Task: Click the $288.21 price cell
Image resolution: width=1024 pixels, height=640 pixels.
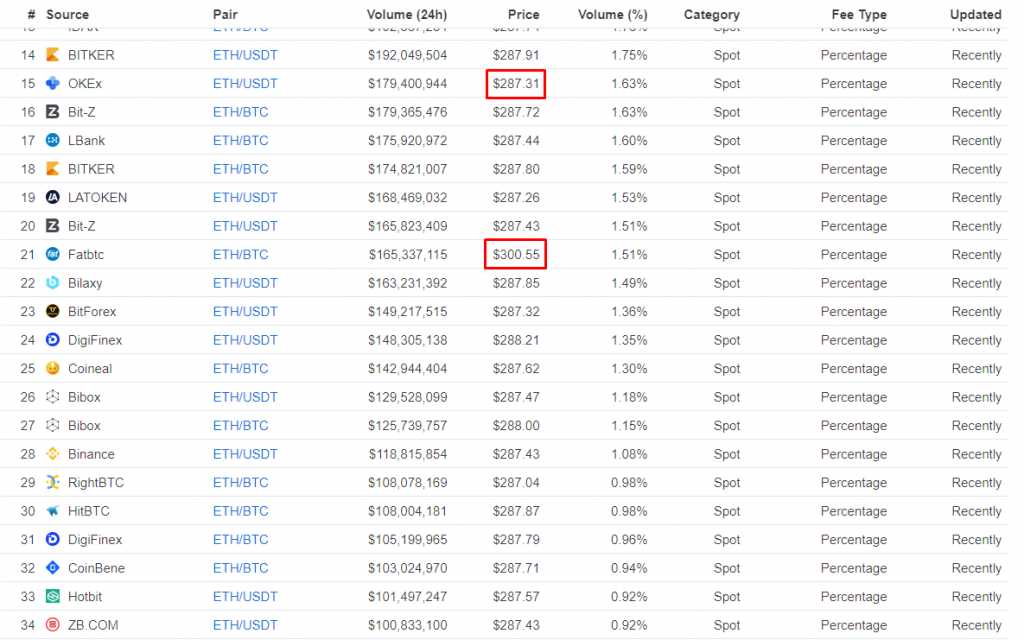Action: click(x=516, y=340)
